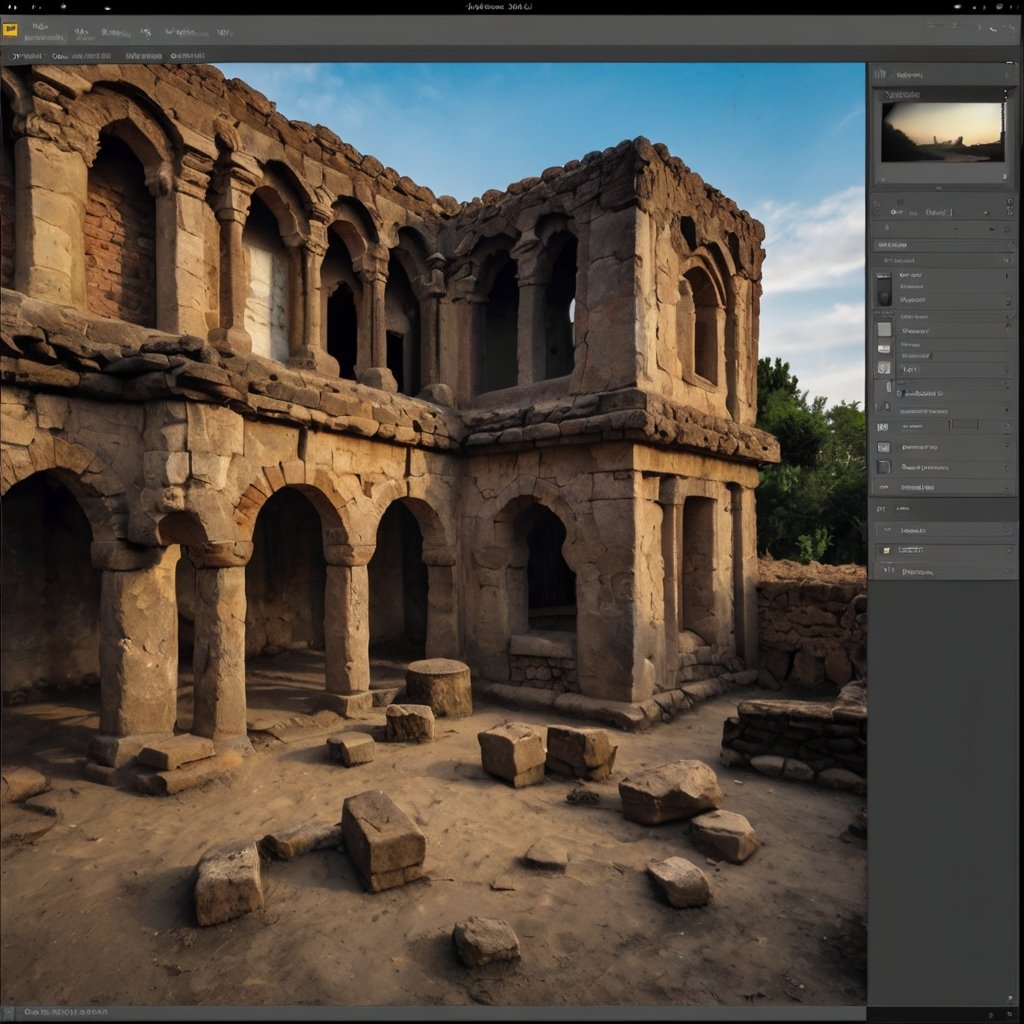
Task: Toggle the small circle at the slider row's right end
Action: [x=1005, y=425]
